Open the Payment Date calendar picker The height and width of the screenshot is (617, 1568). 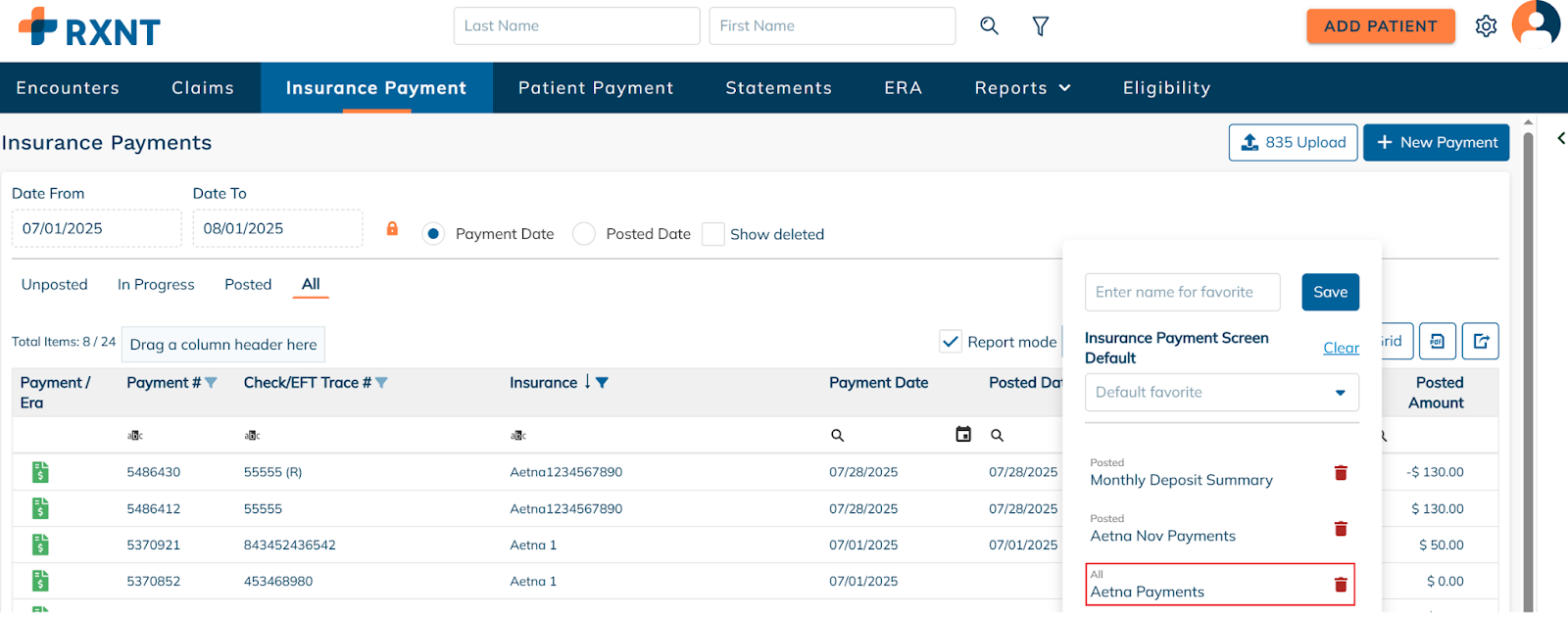click(963, 435)
